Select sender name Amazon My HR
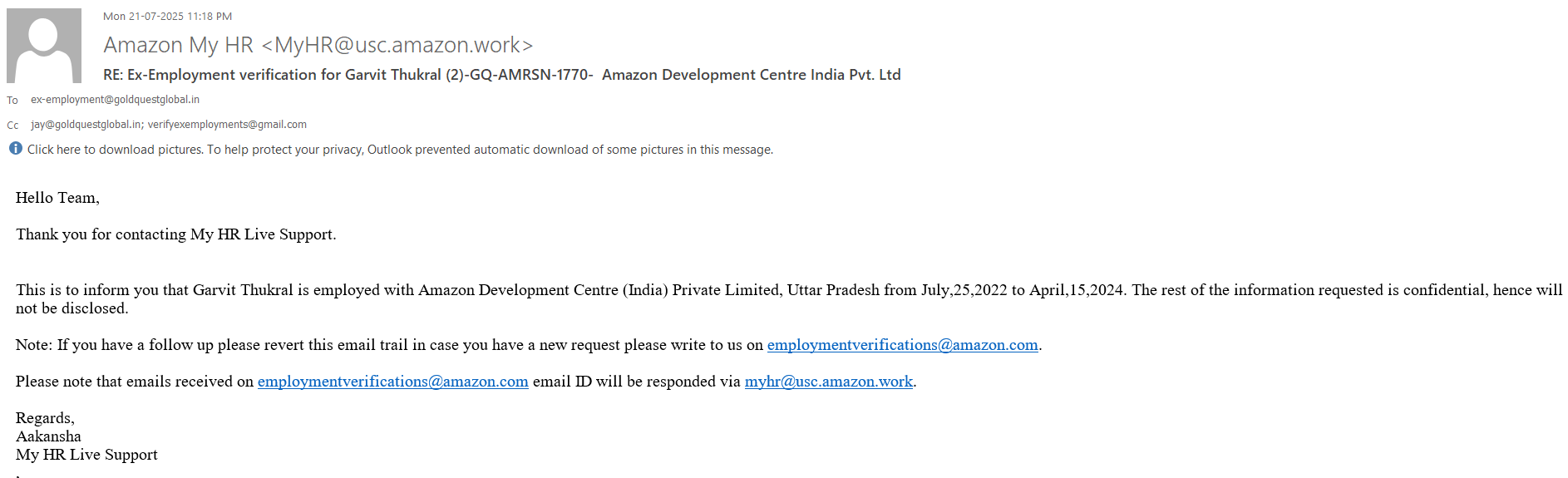The width and height of the screenshot is (1568, 478). (178, 45)
